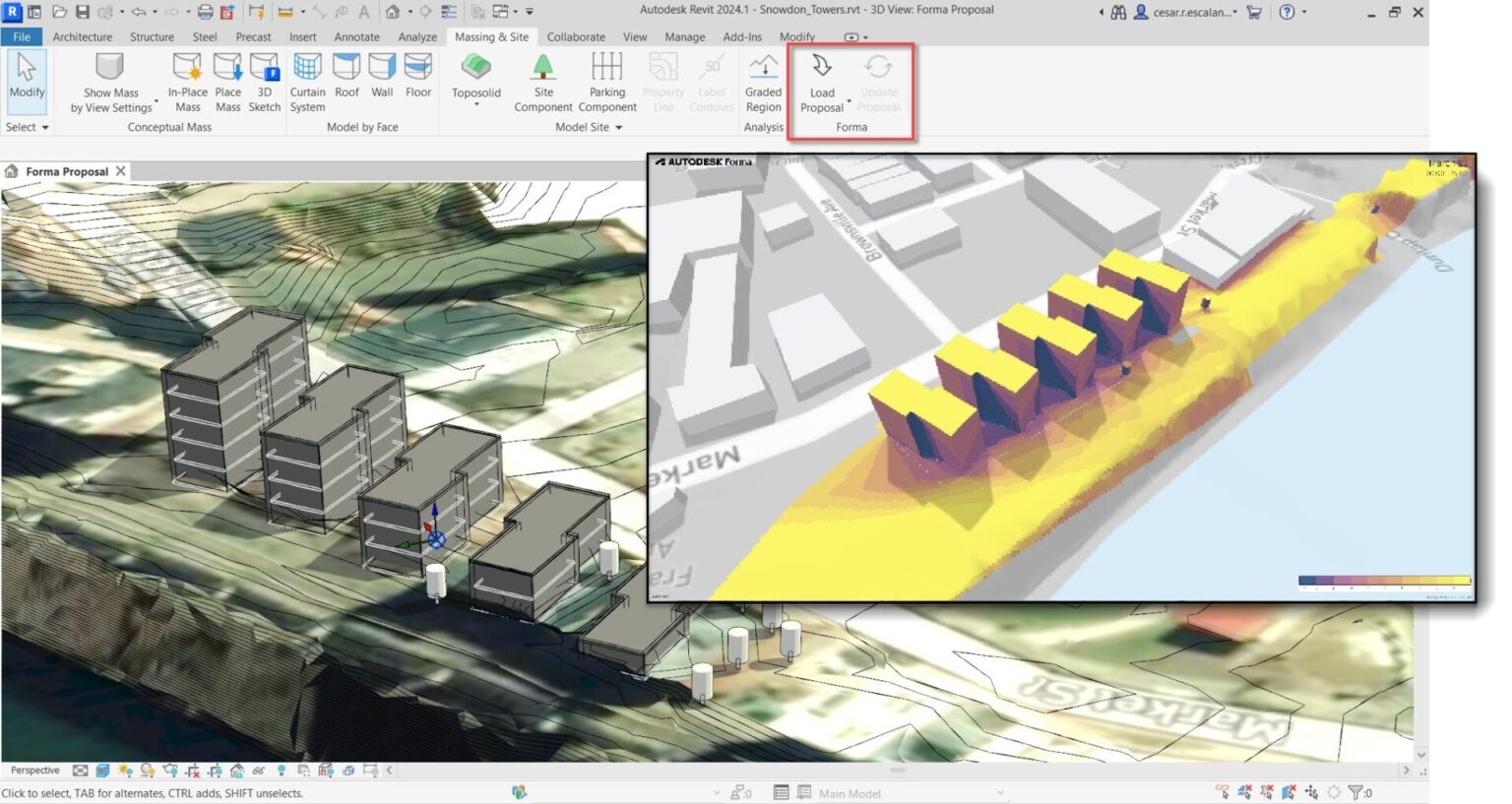
Task: Open the Annotate ribbon tab
Action: pyautogui.click(x=356, y=36)
